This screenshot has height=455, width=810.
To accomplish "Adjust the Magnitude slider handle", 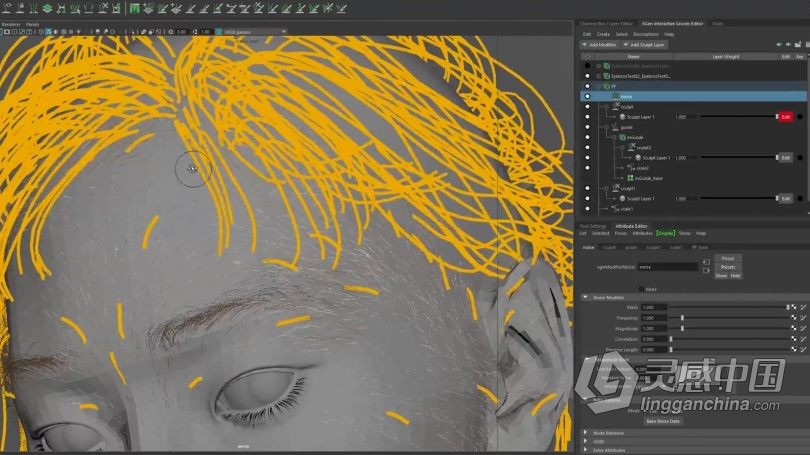I will coord(682,328).
